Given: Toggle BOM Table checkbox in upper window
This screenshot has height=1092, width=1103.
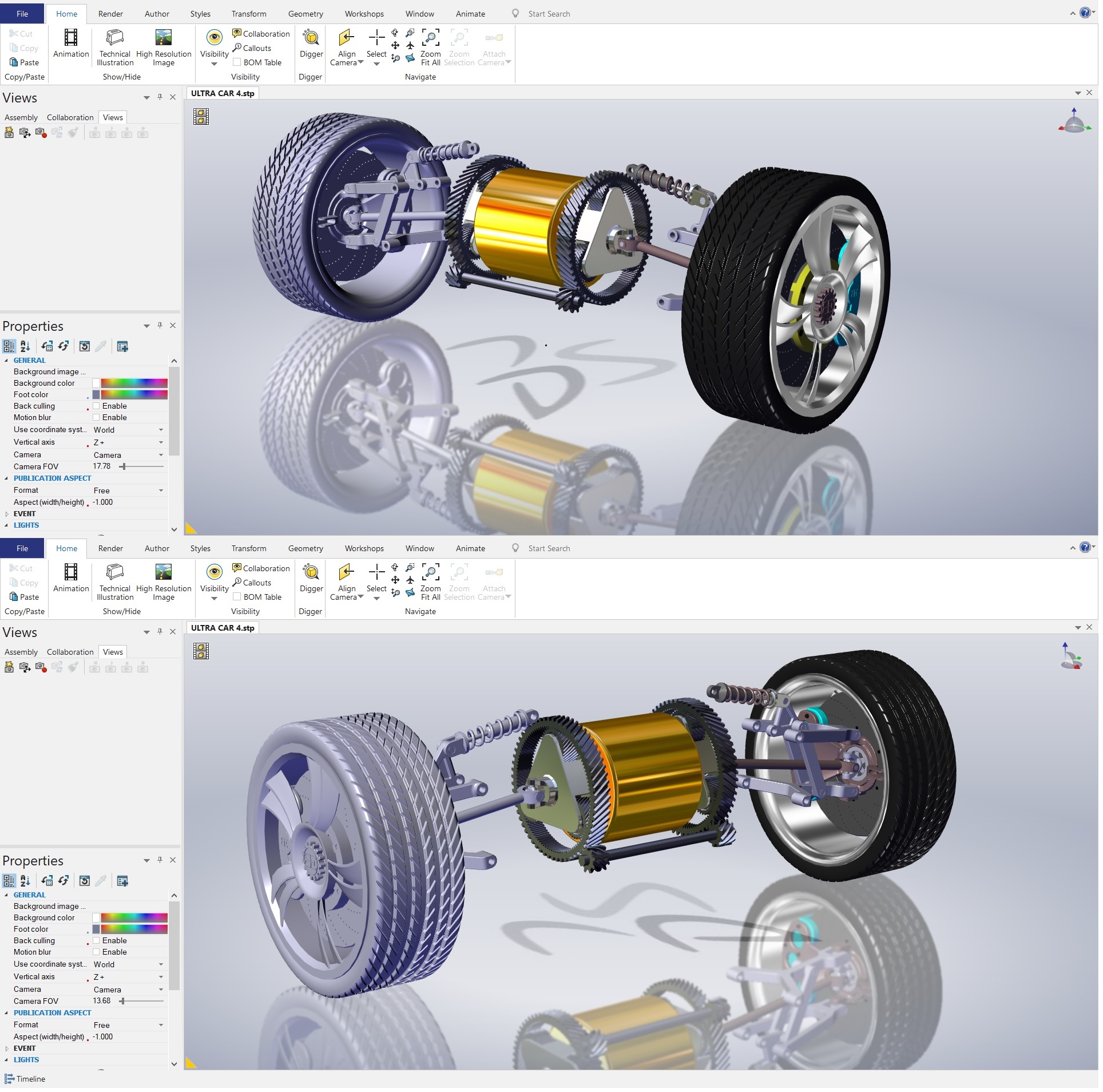Looking at the screenshot, I should pos(237,62).
